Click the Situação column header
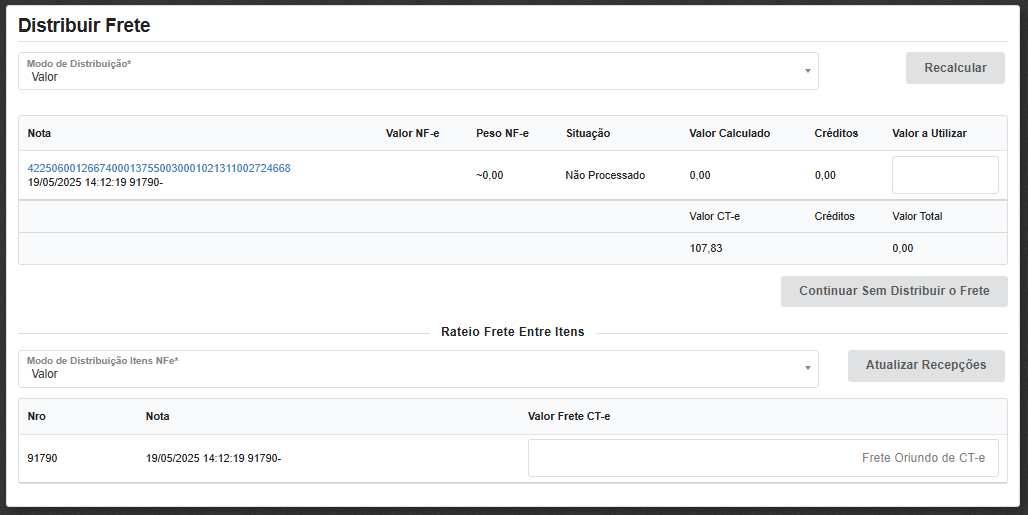 coord(587,133)
